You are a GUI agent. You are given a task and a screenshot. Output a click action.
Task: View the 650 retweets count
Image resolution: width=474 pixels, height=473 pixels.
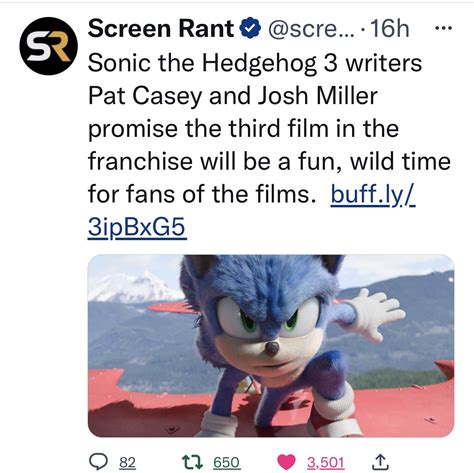226,463
